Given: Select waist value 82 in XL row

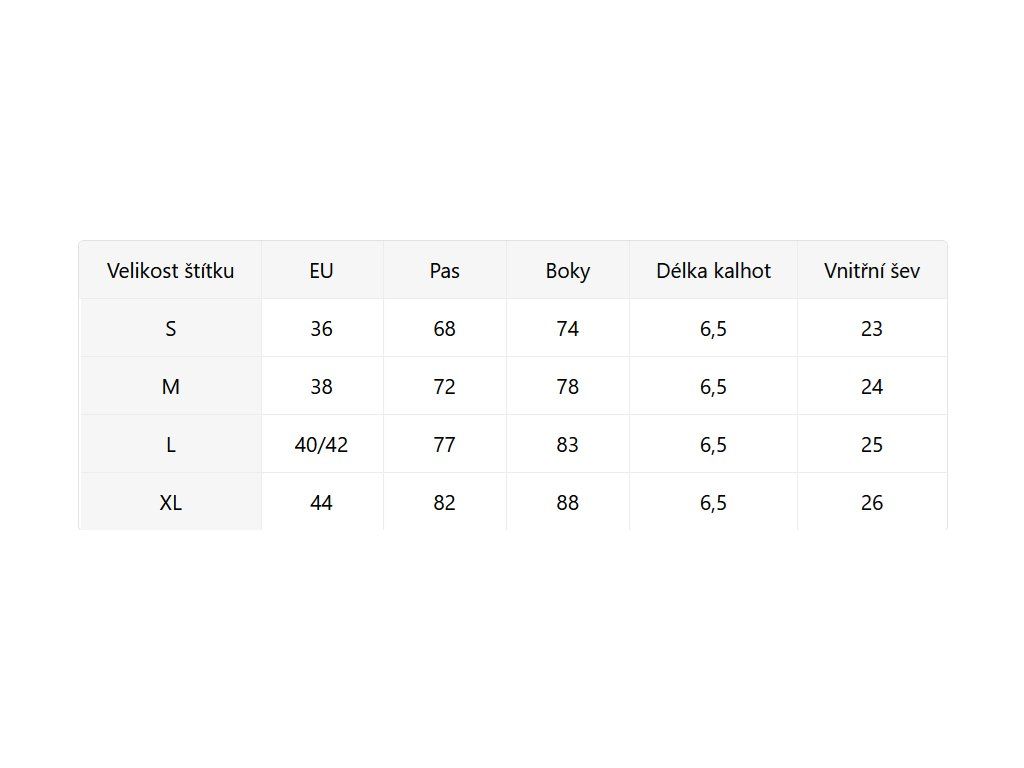Looking at the screenshot, I should pos(444,503).
